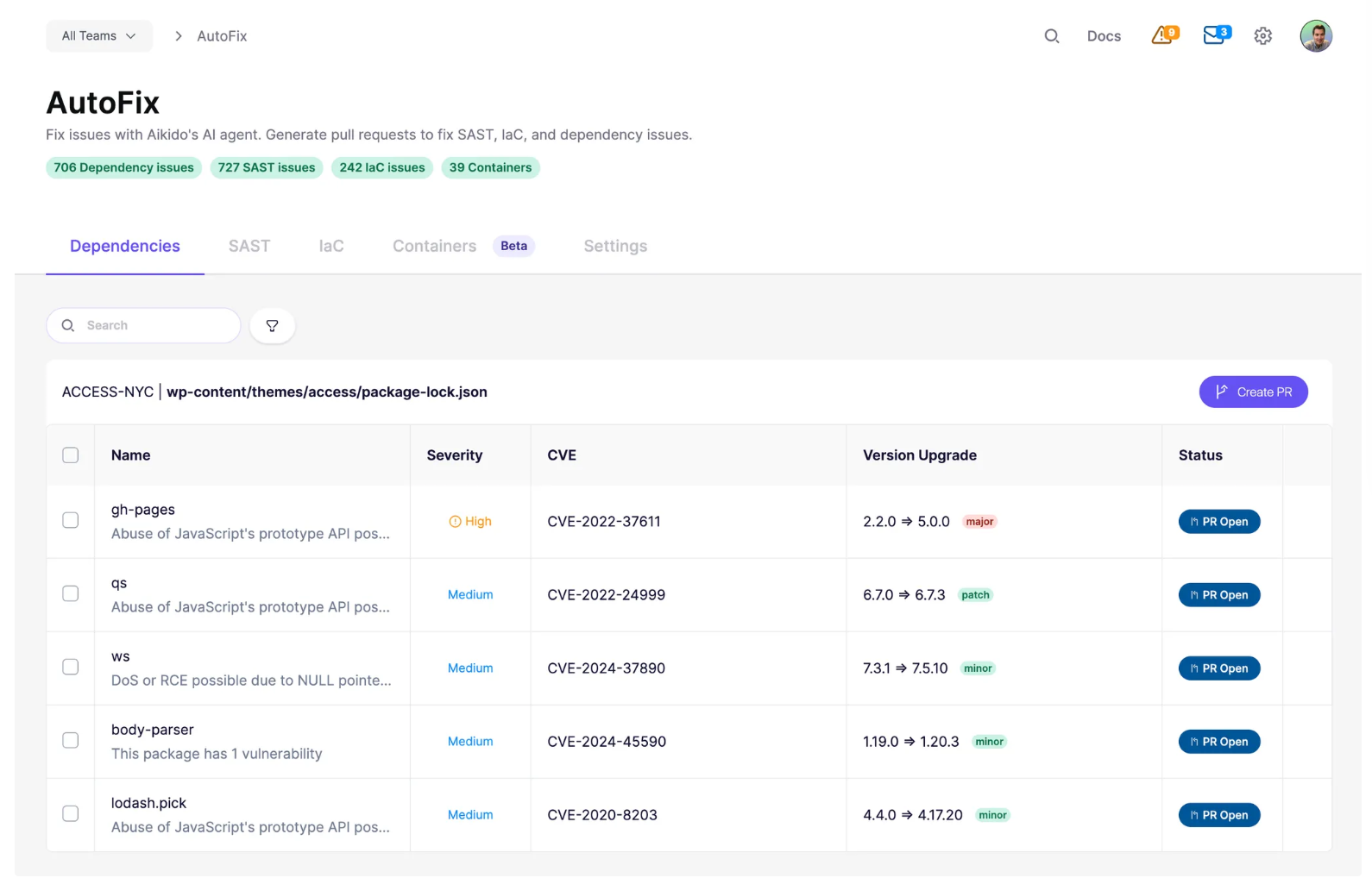The height and width of the screenshot is (878, 1372).
Task: Click the 706 Dependency issues badge
Action: [123, 167]
